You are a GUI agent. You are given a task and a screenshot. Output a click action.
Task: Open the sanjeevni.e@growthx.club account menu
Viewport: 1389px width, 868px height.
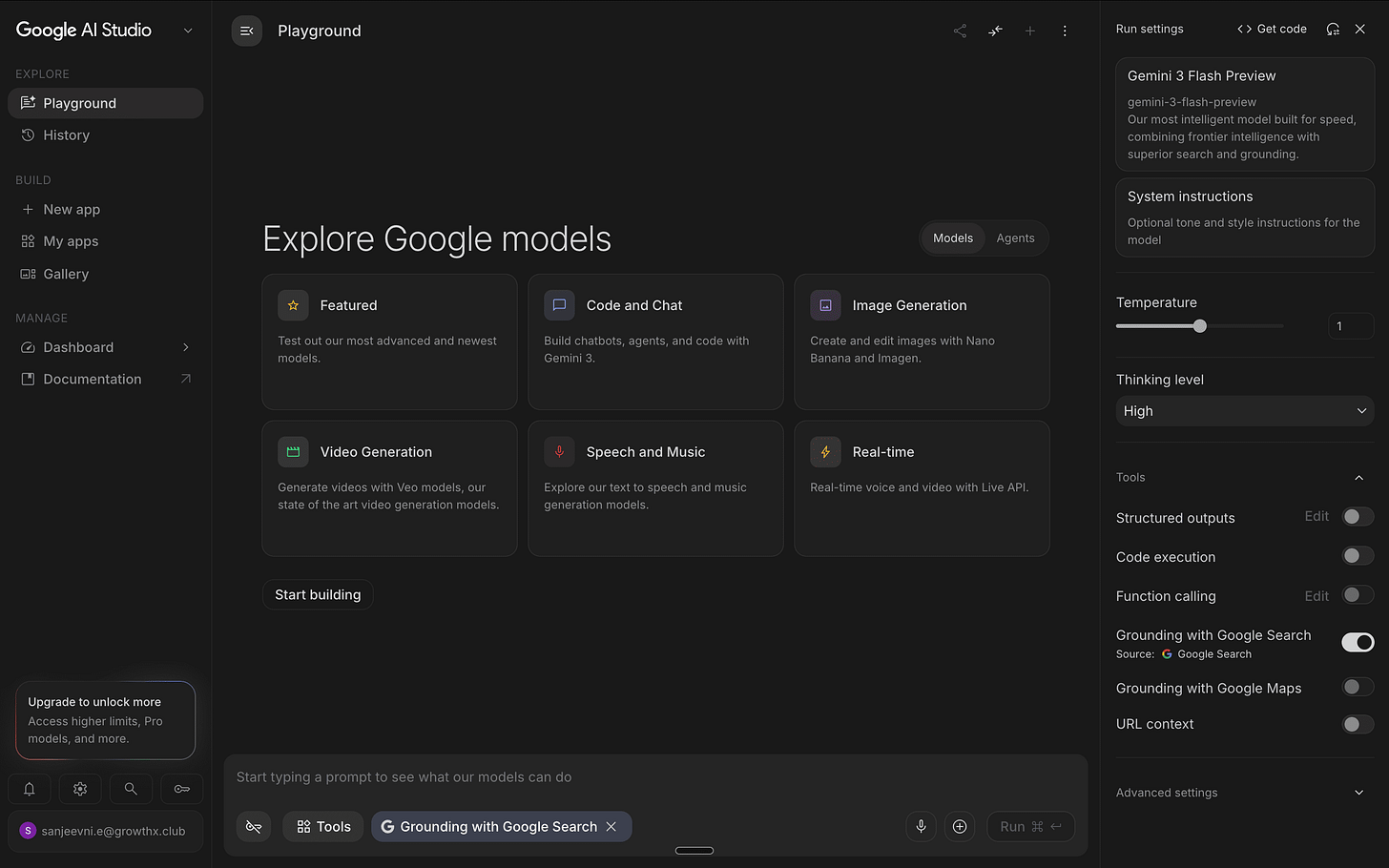tap(105, 831)
